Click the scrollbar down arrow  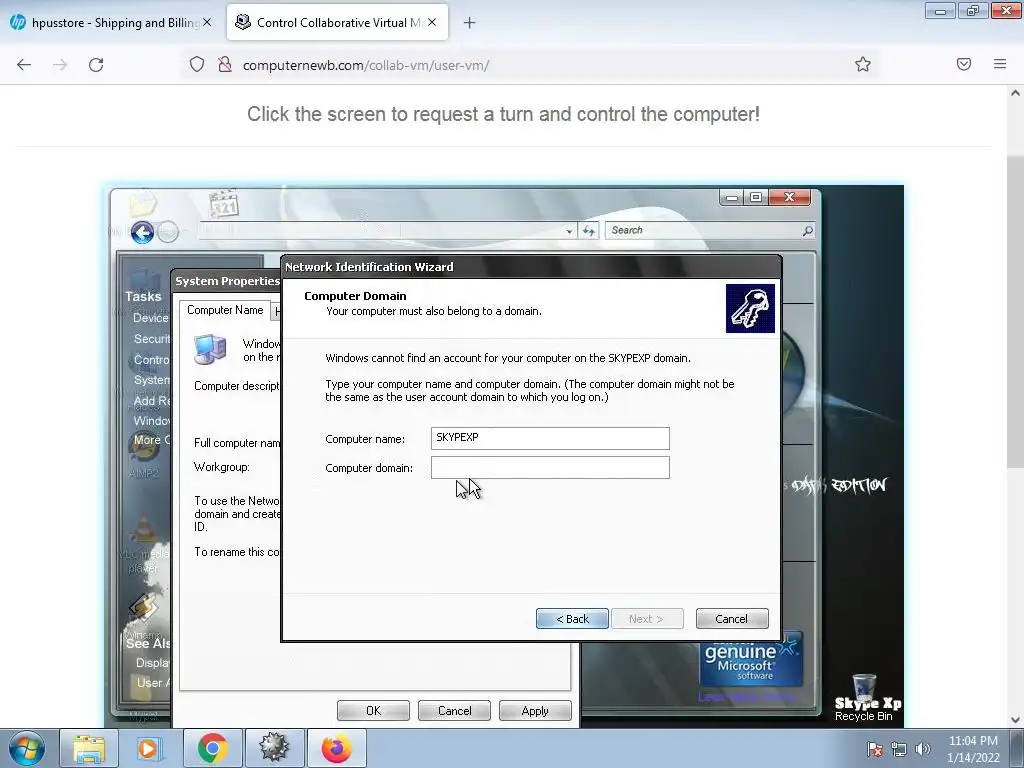[1015, 720]
